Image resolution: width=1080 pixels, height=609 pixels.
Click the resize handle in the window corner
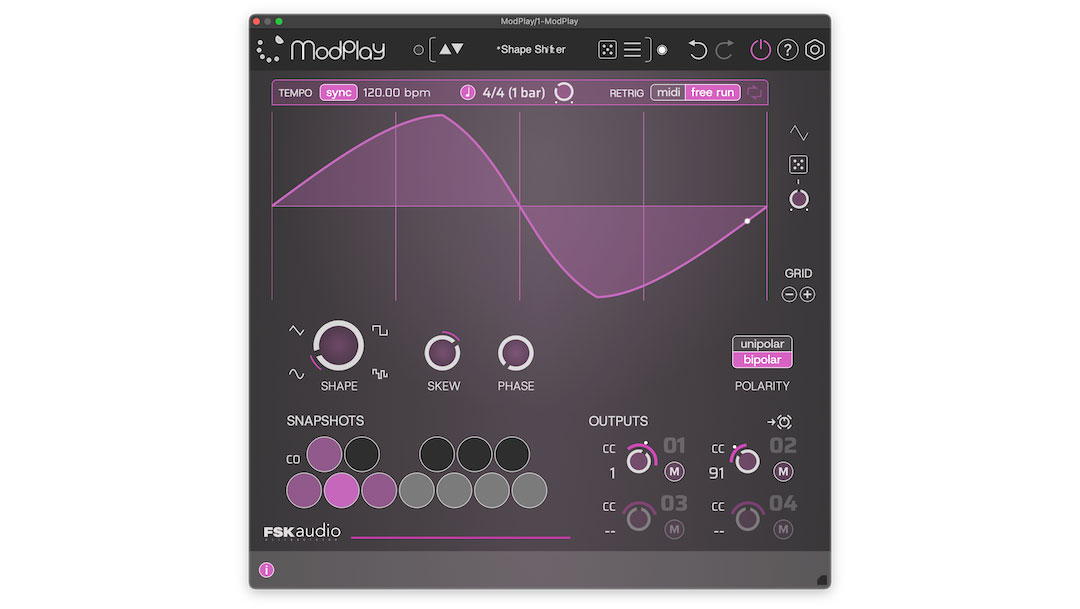pyautogui.click(x=822, y=581)
